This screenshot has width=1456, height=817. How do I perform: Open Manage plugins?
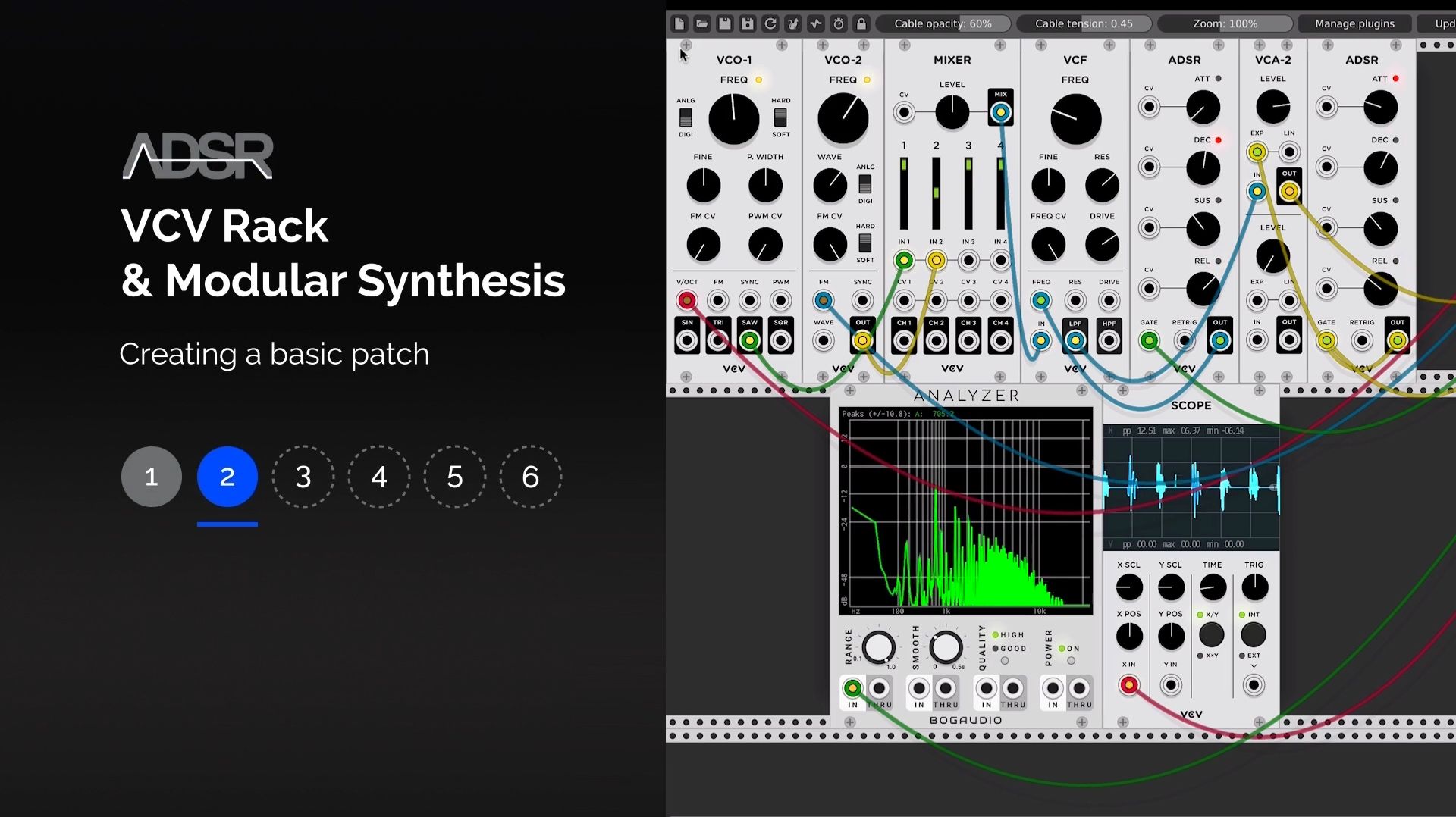(1354, 23)
